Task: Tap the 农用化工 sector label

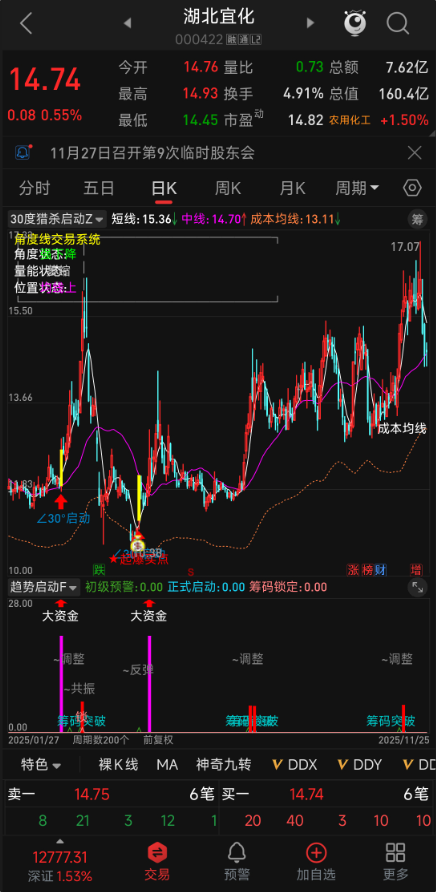Action: click(x=350, y=120)
